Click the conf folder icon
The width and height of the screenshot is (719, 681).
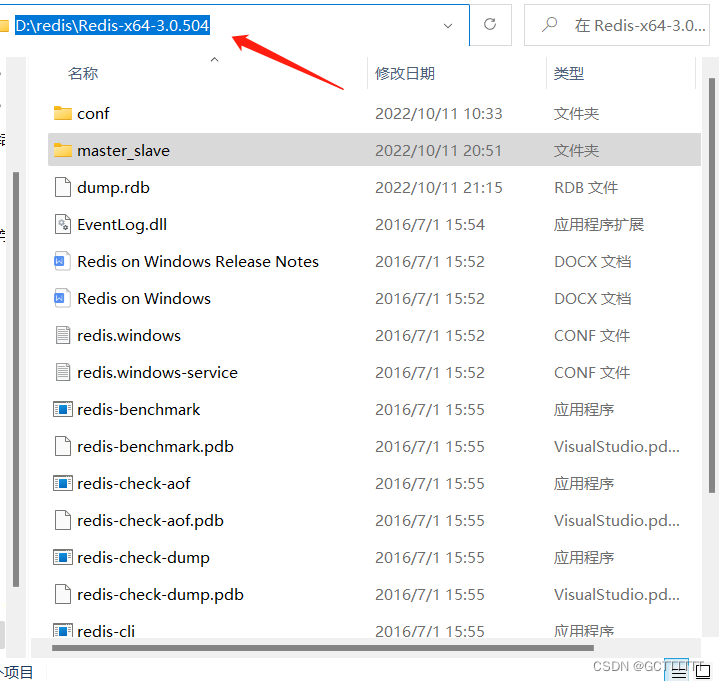tap(62, 113)
